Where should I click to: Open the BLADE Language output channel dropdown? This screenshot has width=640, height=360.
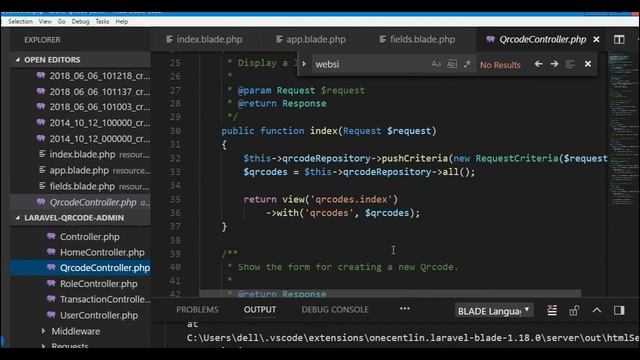(x=494, y=311)
